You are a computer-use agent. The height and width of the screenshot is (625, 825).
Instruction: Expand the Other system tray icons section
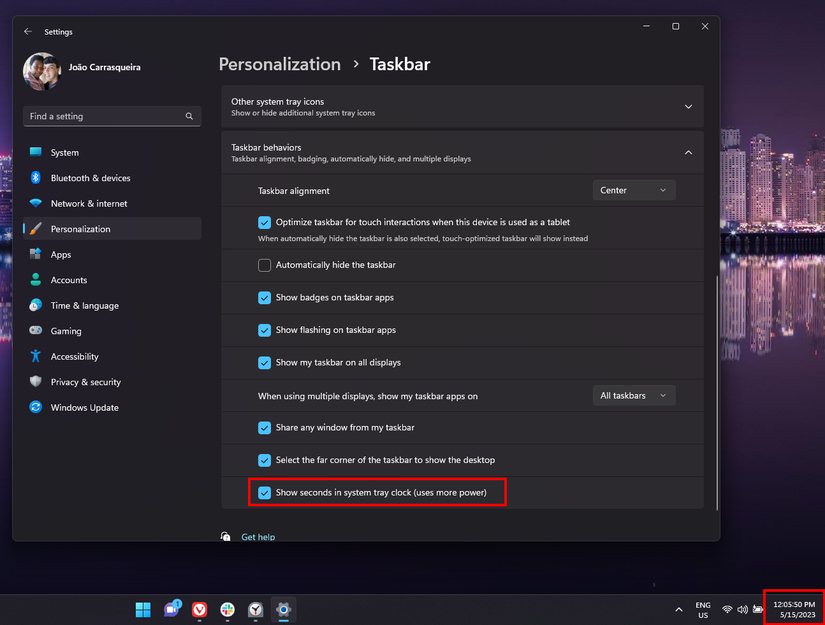[x=688, y=105]
